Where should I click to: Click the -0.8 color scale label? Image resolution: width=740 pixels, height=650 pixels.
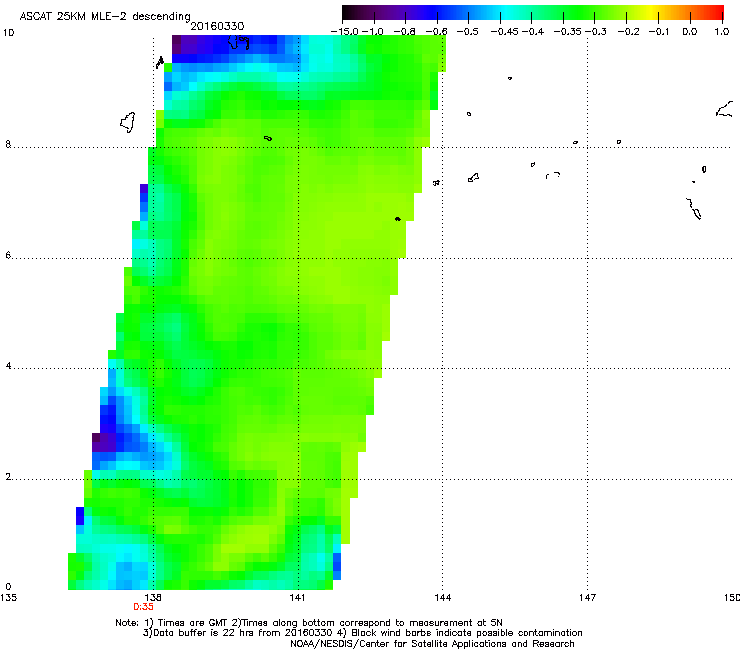[404, 32]
